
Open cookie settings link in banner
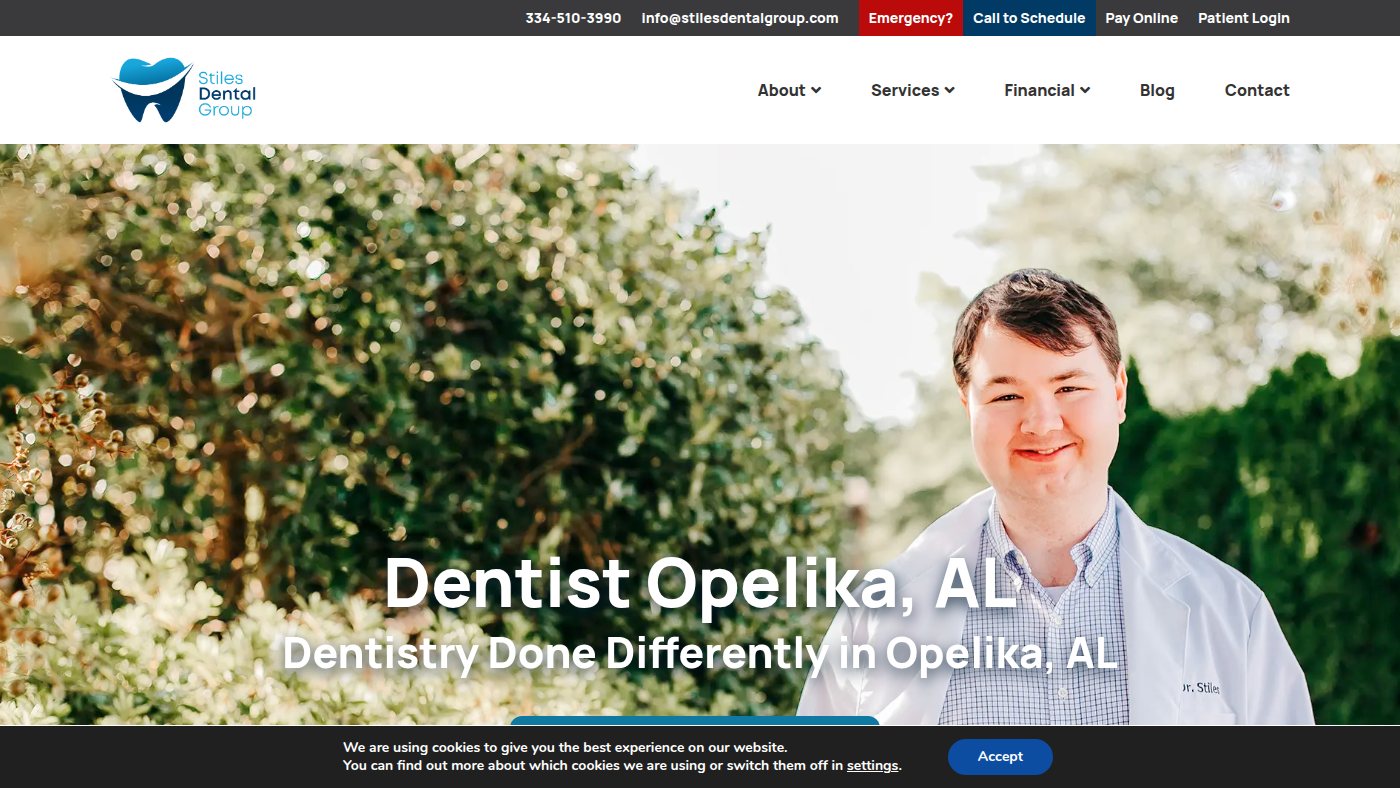(872, 766)
